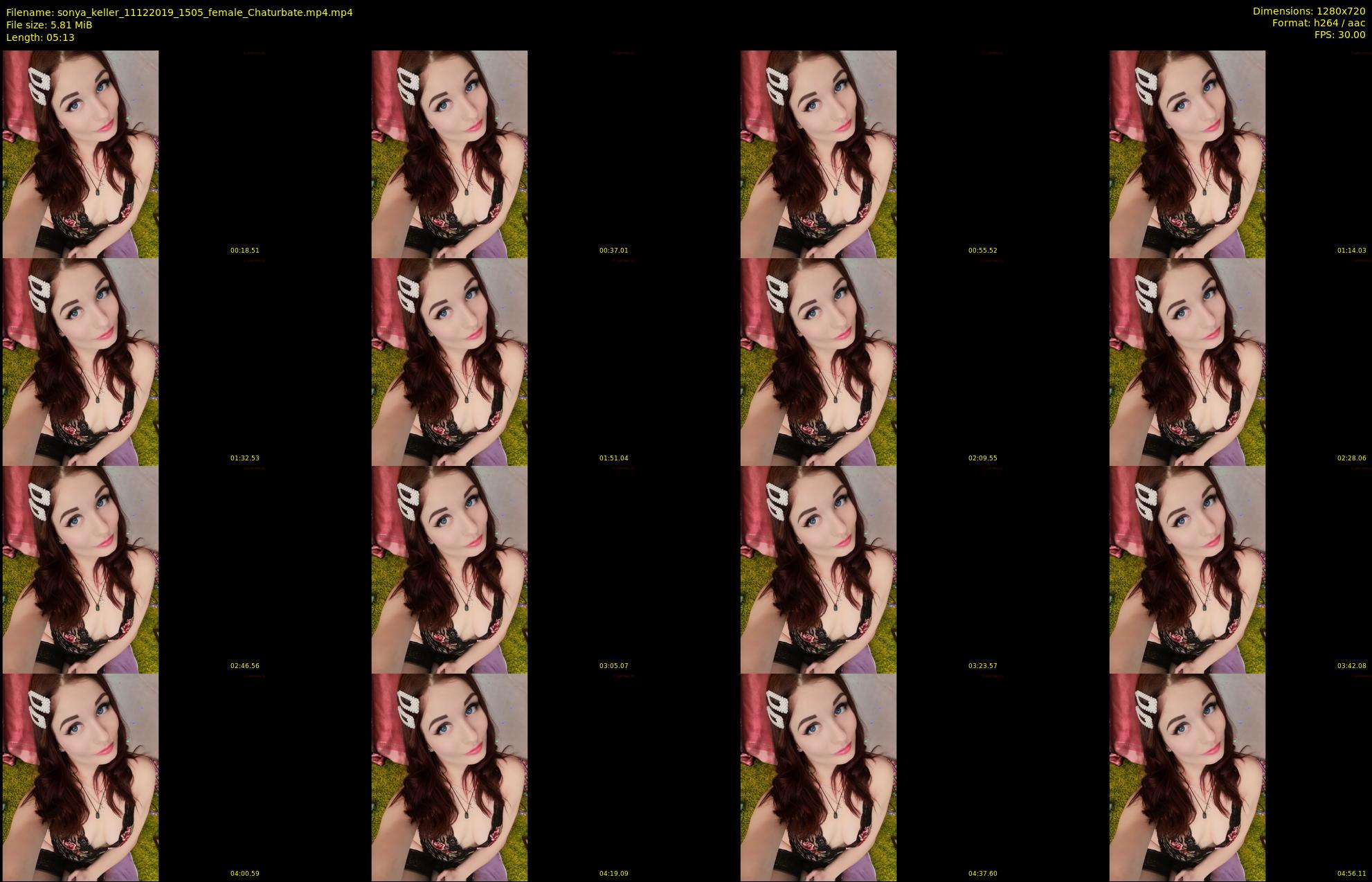The width and height of the screenshot is (1372, 882).
Task: Click the timestamp text 00:18.51
Action: click(245, 251)
